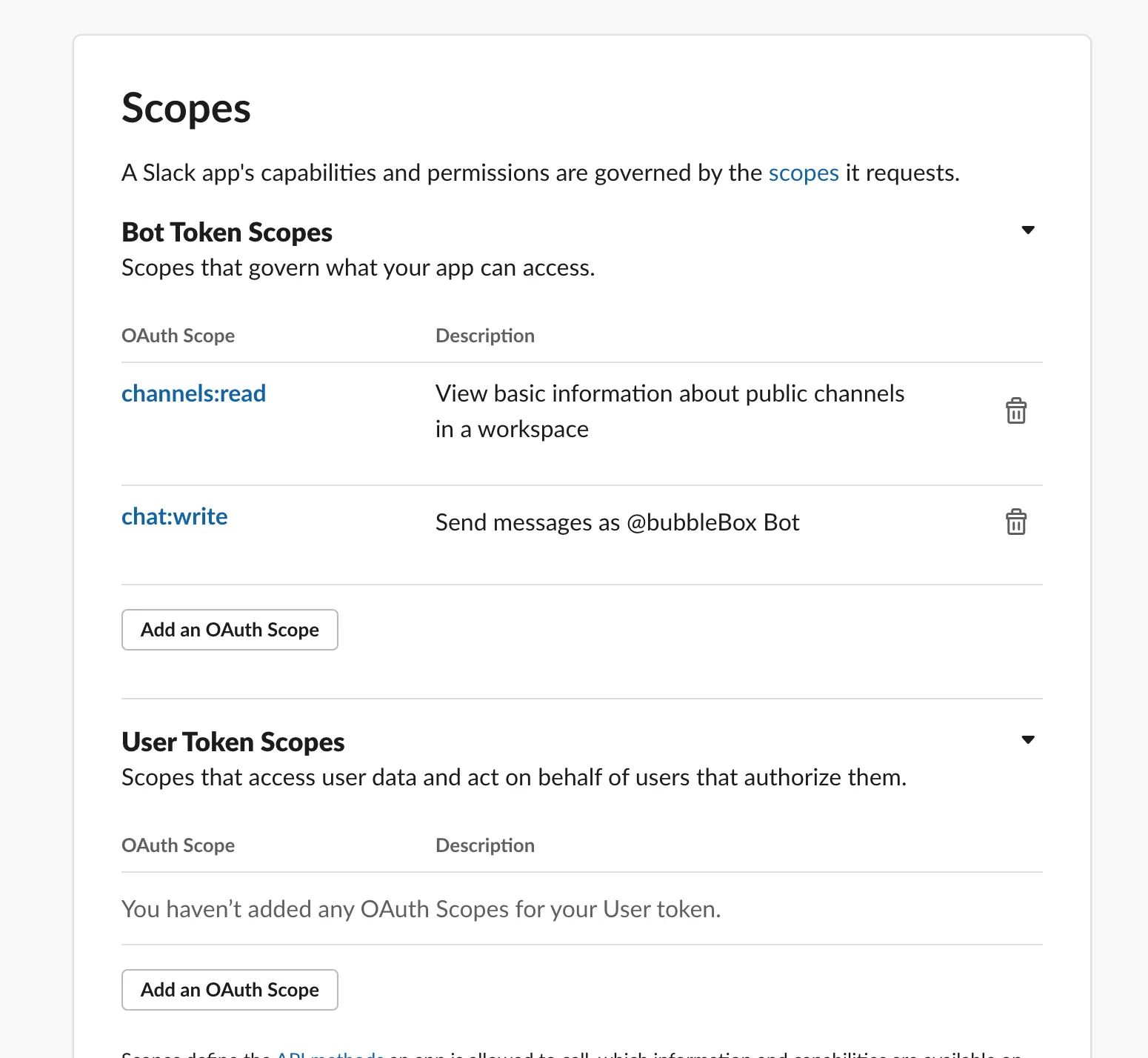Image resolution: width=1148 pixels, height=1058 pixels.
Task: Open the chat:write scope link
Action: 174,516
